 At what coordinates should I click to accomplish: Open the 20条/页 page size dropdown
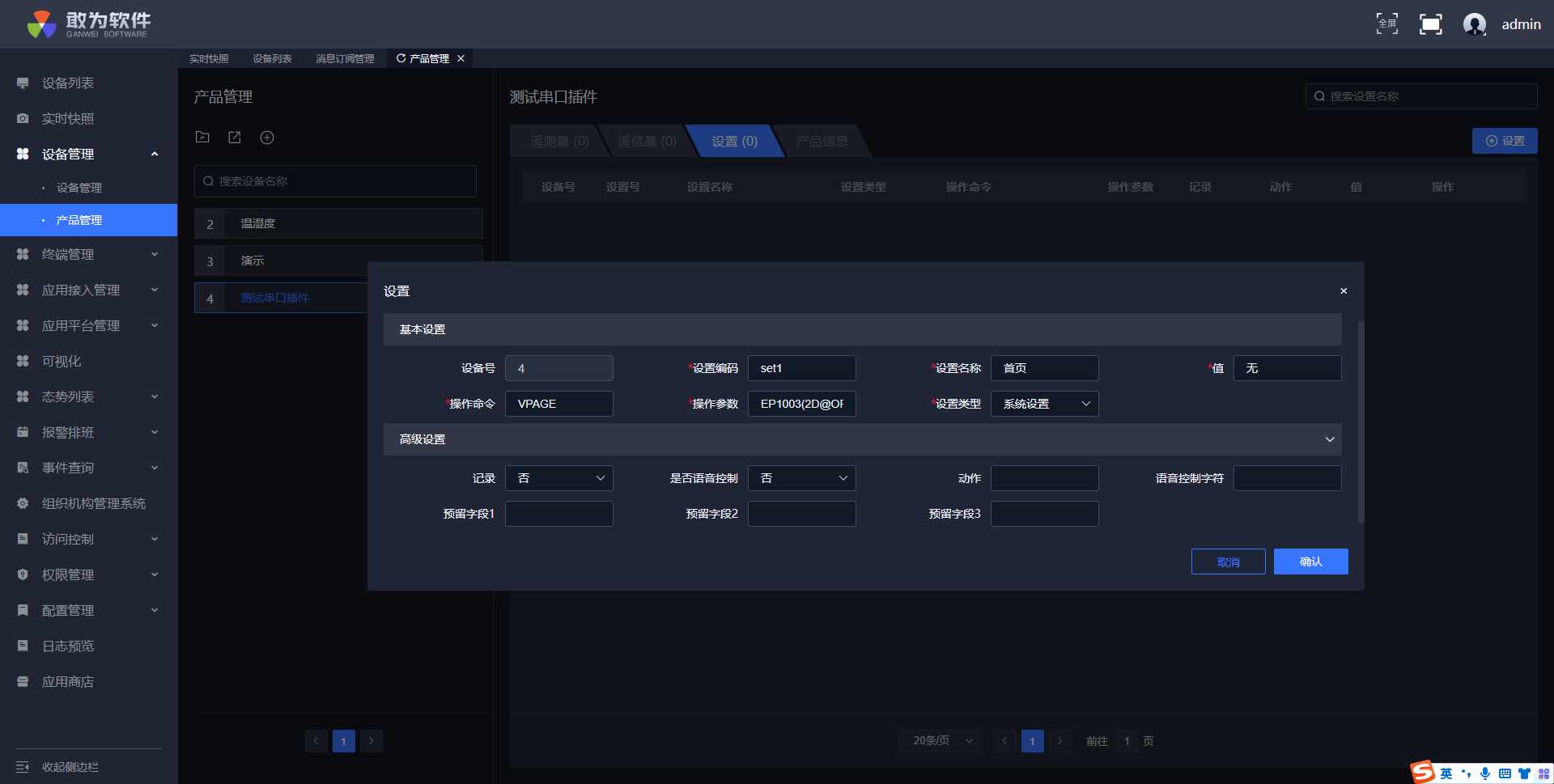click(x=939, y=741)
